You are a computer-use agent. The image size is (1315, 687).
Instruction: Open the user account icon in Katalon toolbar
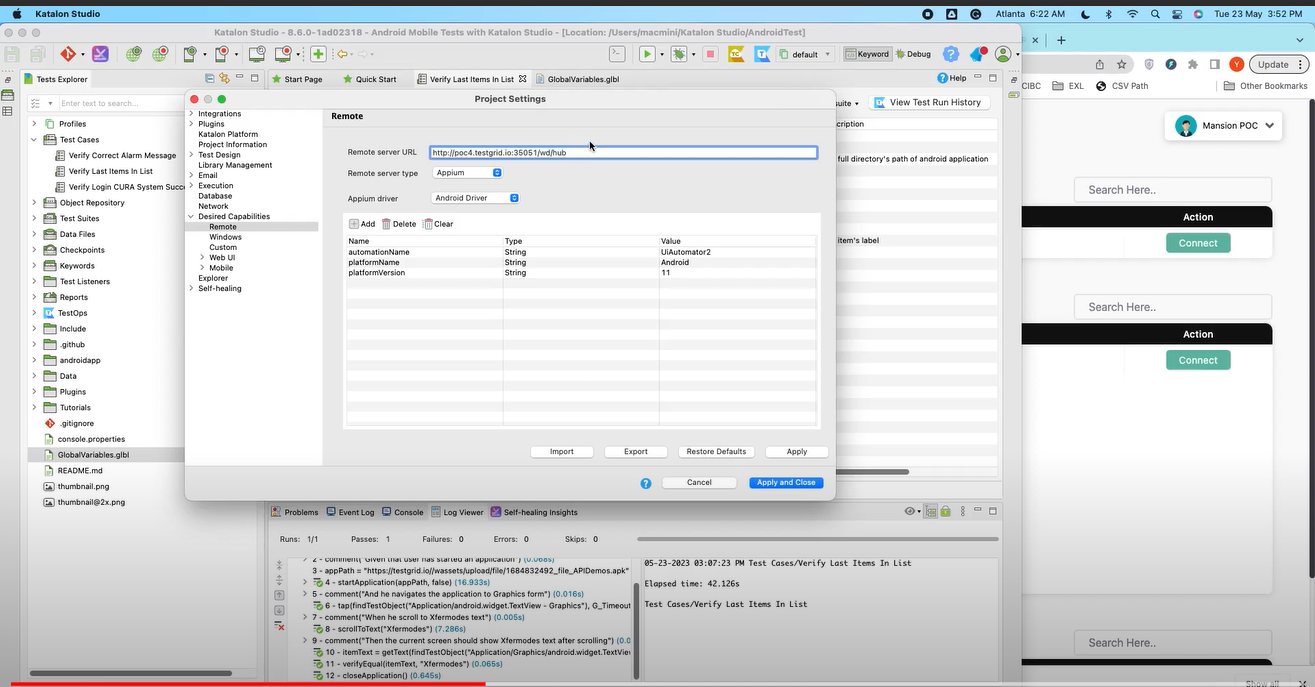1002,54
